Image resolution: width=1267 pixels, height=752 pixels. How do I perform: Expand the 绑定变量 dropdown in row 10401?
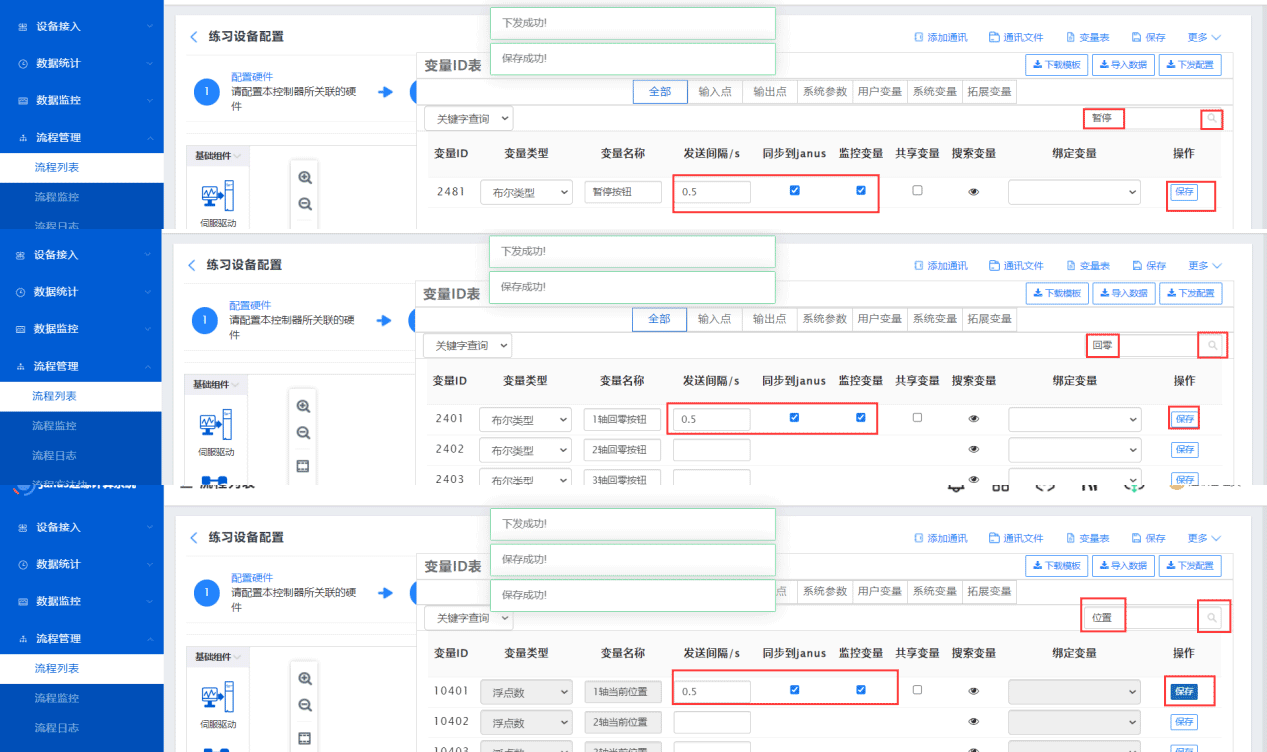pos(1074,691)
